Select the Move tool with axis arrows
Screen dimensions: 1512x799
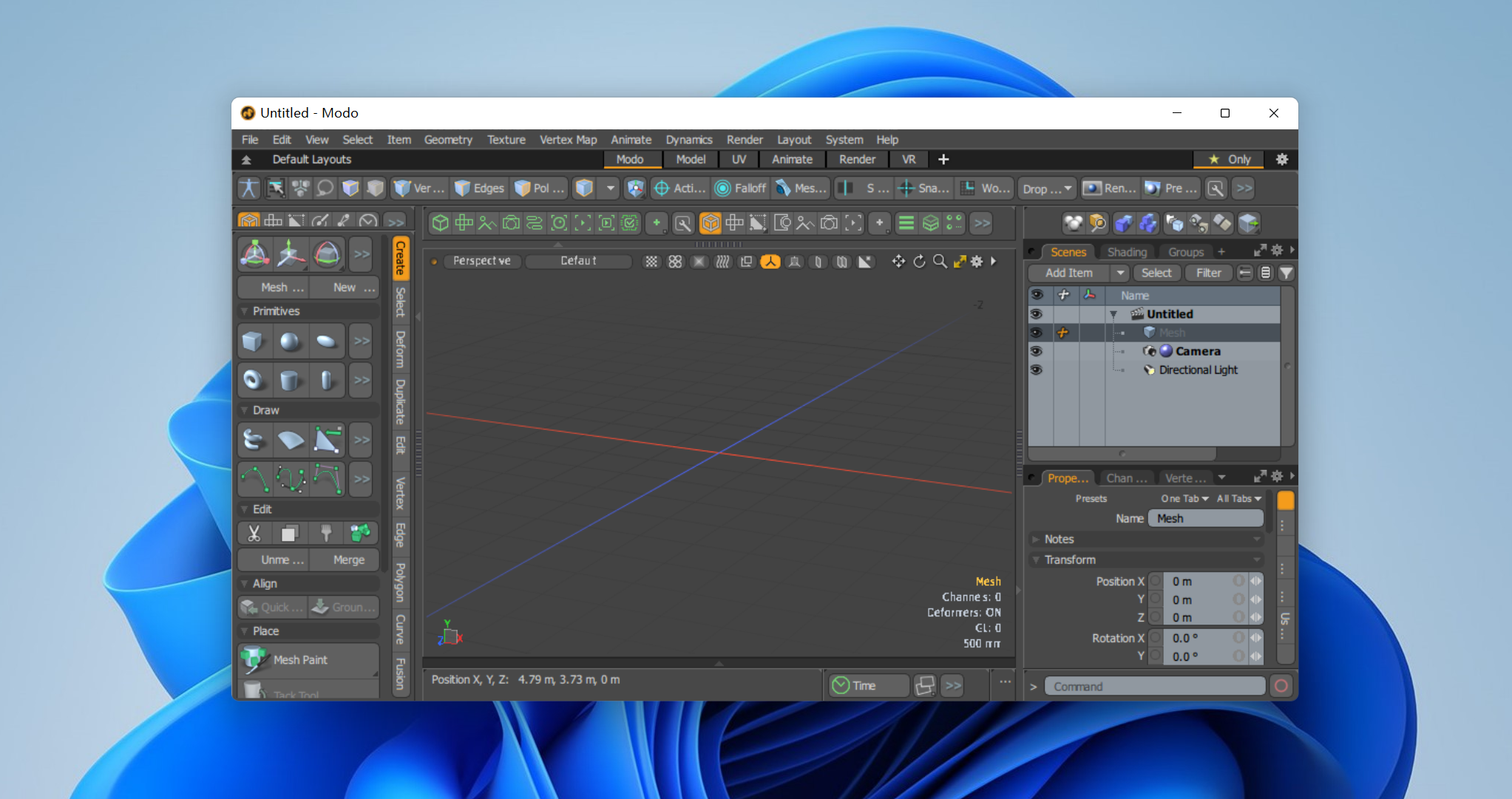[x=290, y=254]
